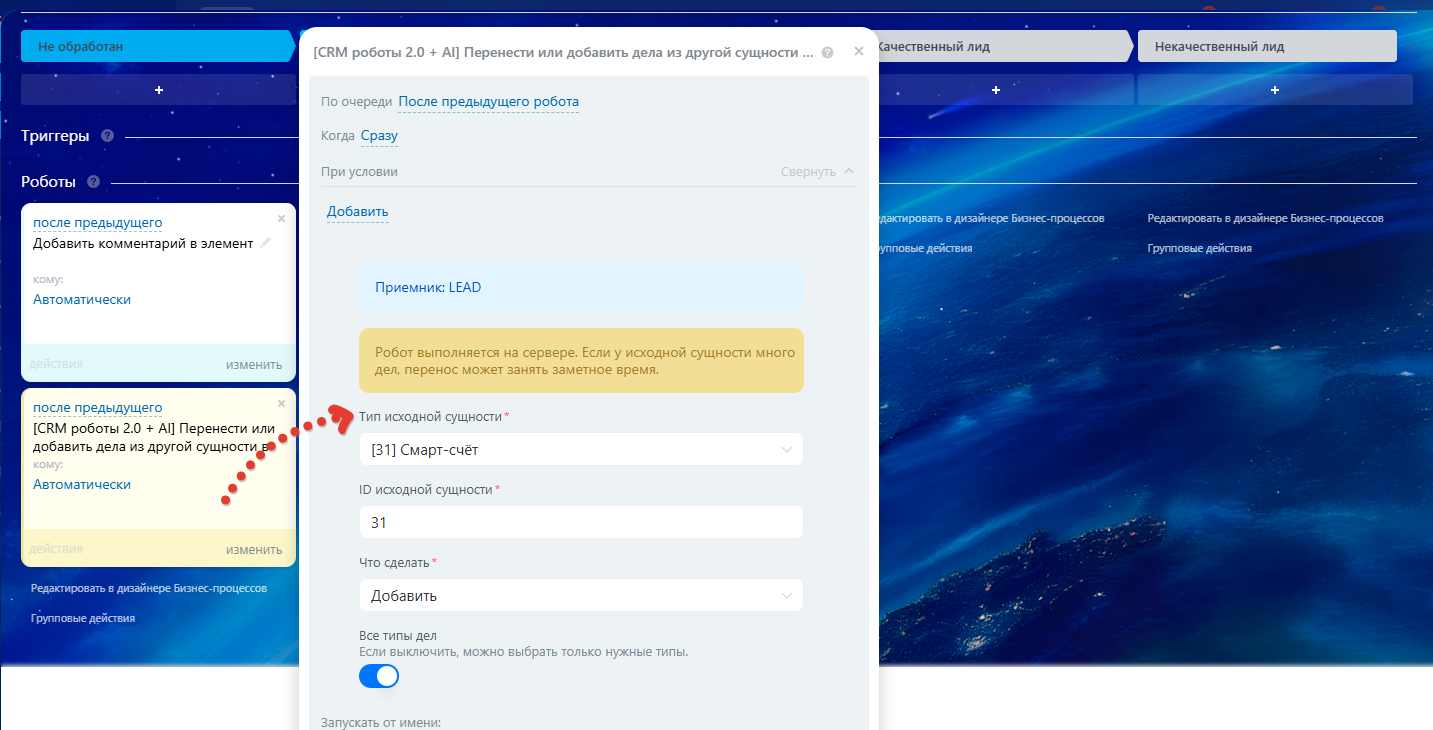Add robot under Некачественный лид column

pyautogui.click(x=1275, y=90)
